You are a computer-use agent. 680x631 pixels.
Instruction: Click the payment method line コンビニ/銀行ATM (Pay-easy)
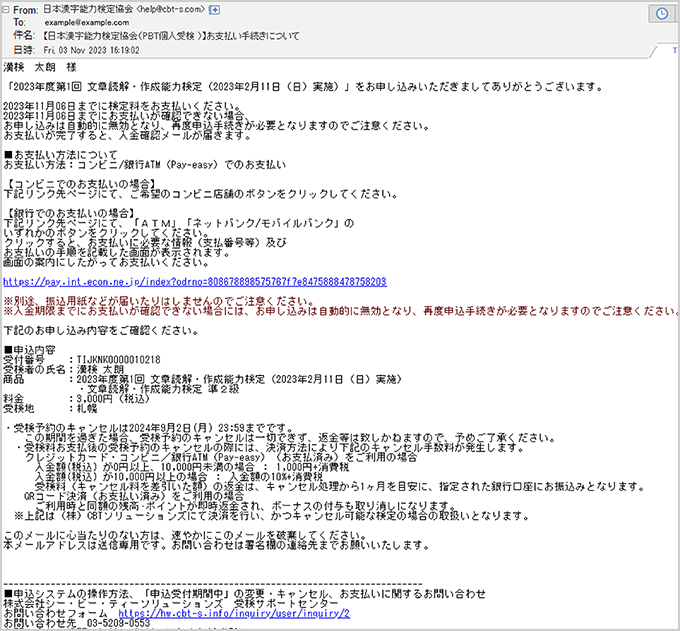point(144,165)
